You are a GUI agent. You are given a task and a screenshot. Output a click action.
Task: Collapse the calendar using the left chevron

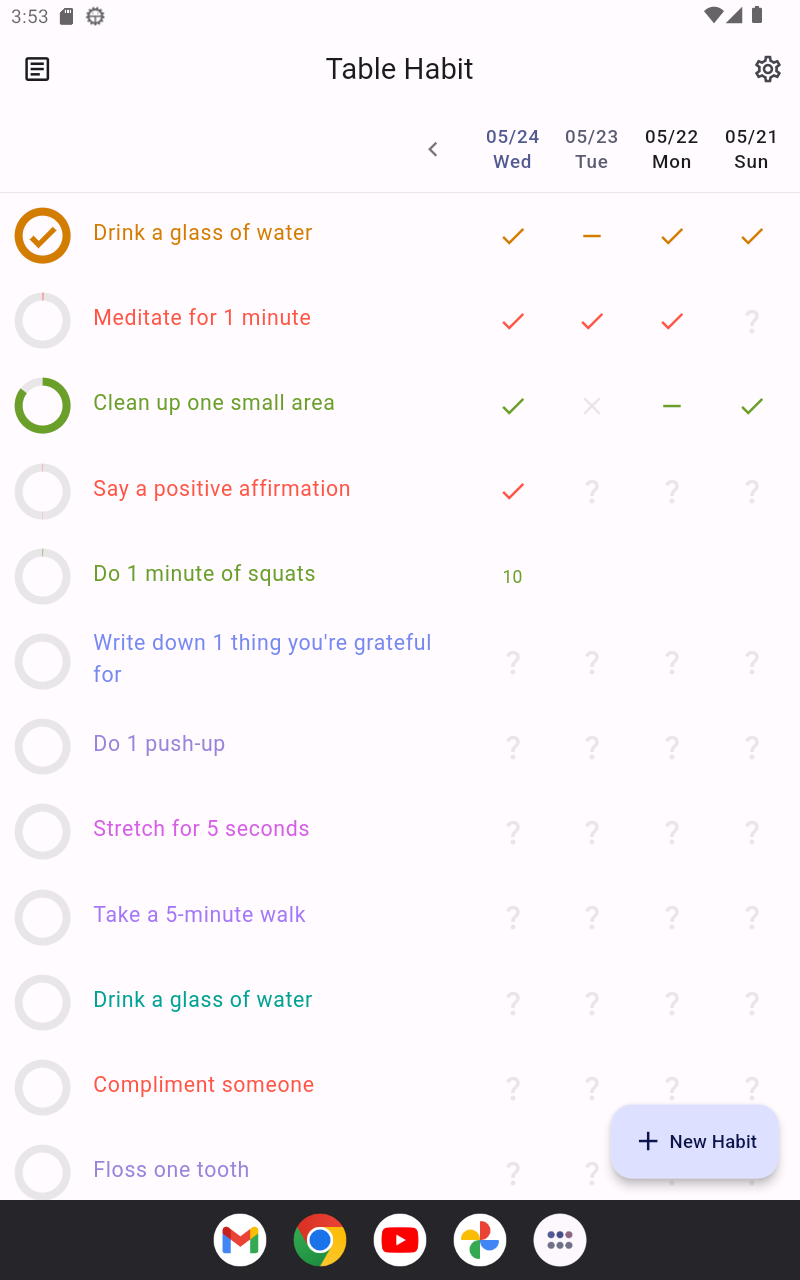(433, 149)
